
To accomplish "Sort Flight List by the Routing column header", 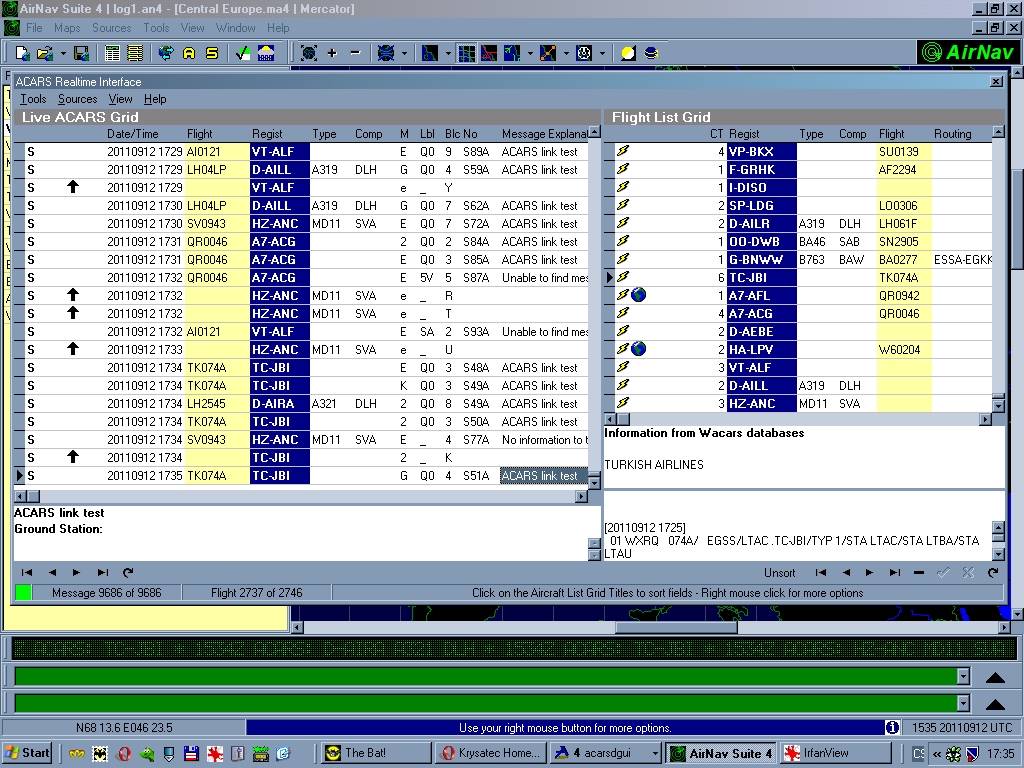I will pyautogui.click(x=961, y=134).
